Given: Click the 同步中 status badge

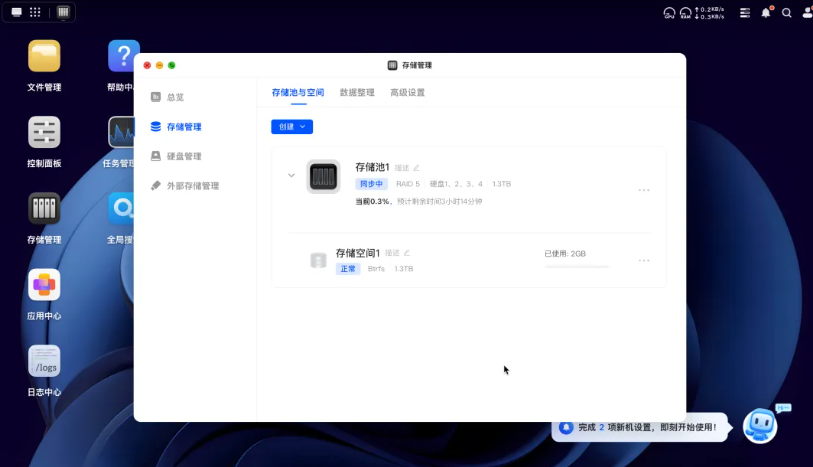Looking at the screenshot, I should point(371,183).
